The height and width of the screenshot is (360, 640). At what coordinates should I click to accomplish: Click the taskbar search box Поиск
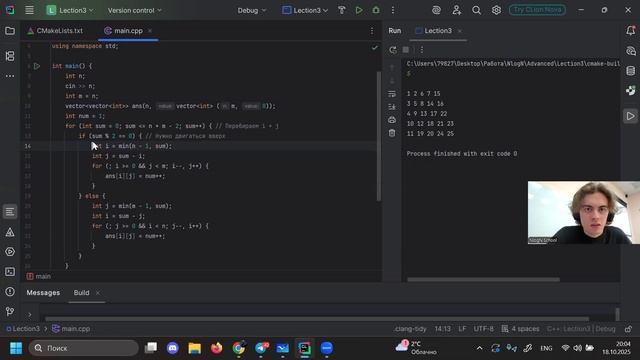(84, 348)
